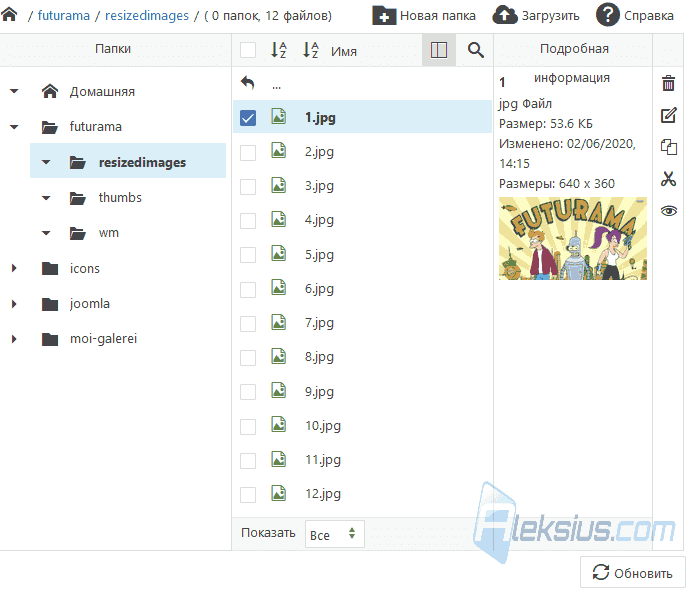Select moi-galerei folder in tree

pos(104,339)
